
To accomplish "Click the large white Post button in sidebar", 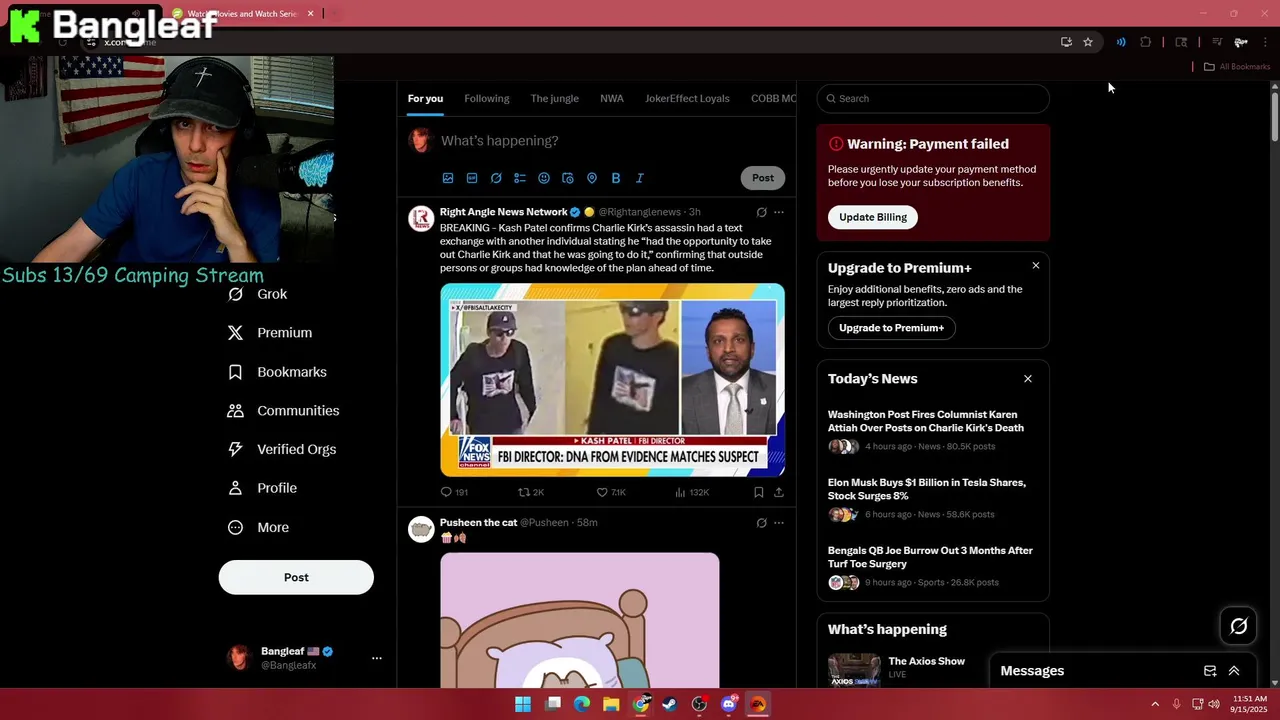I will pyautogui.click(x=296, y=577).
